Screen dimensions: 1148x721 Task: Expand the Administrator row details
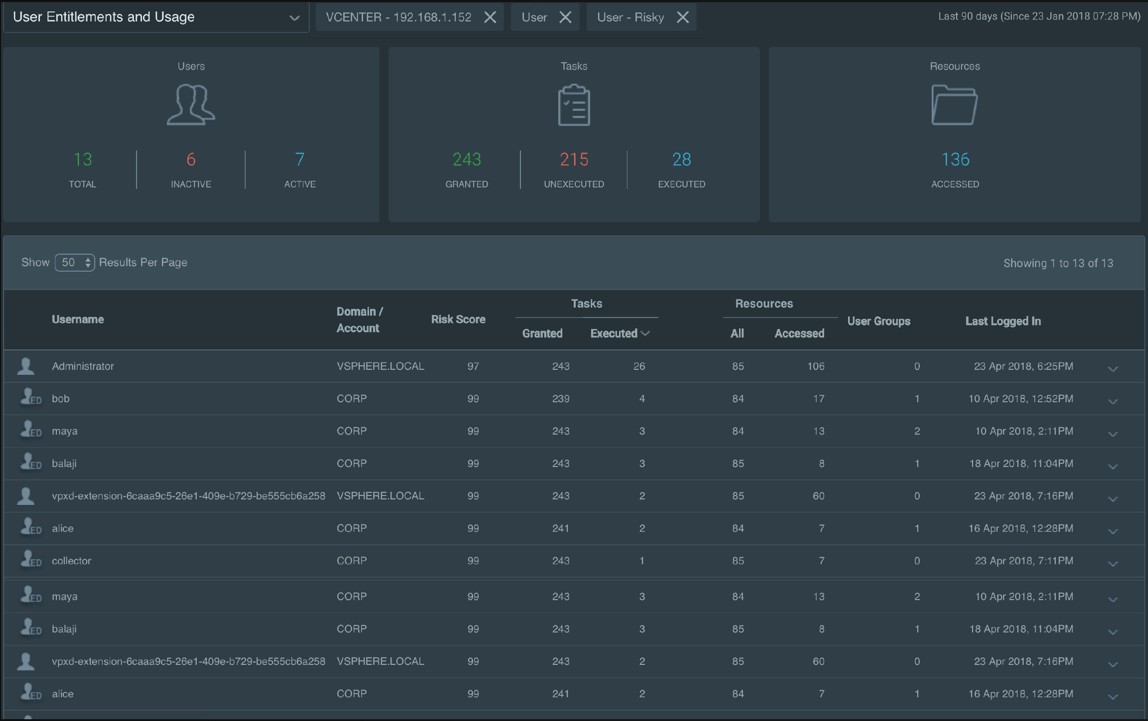1113,369
